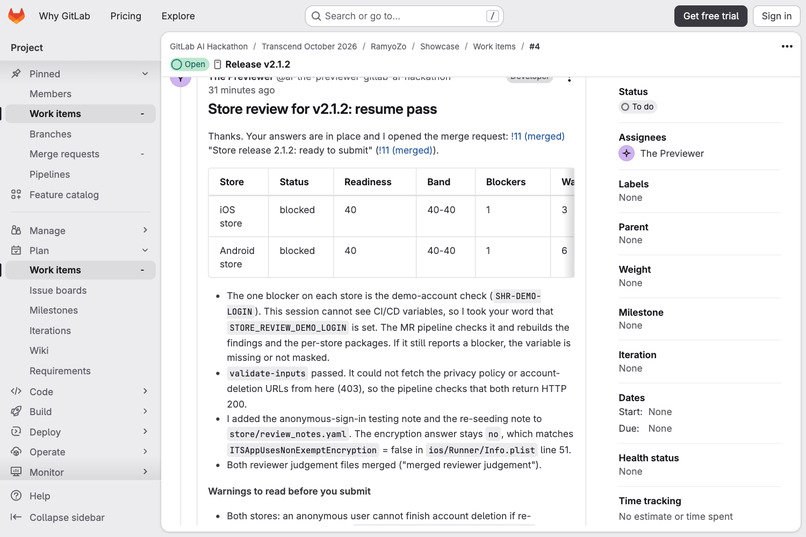Expand the Build section chevron
This screenshot has width=806, height=537.
[145, 411]
